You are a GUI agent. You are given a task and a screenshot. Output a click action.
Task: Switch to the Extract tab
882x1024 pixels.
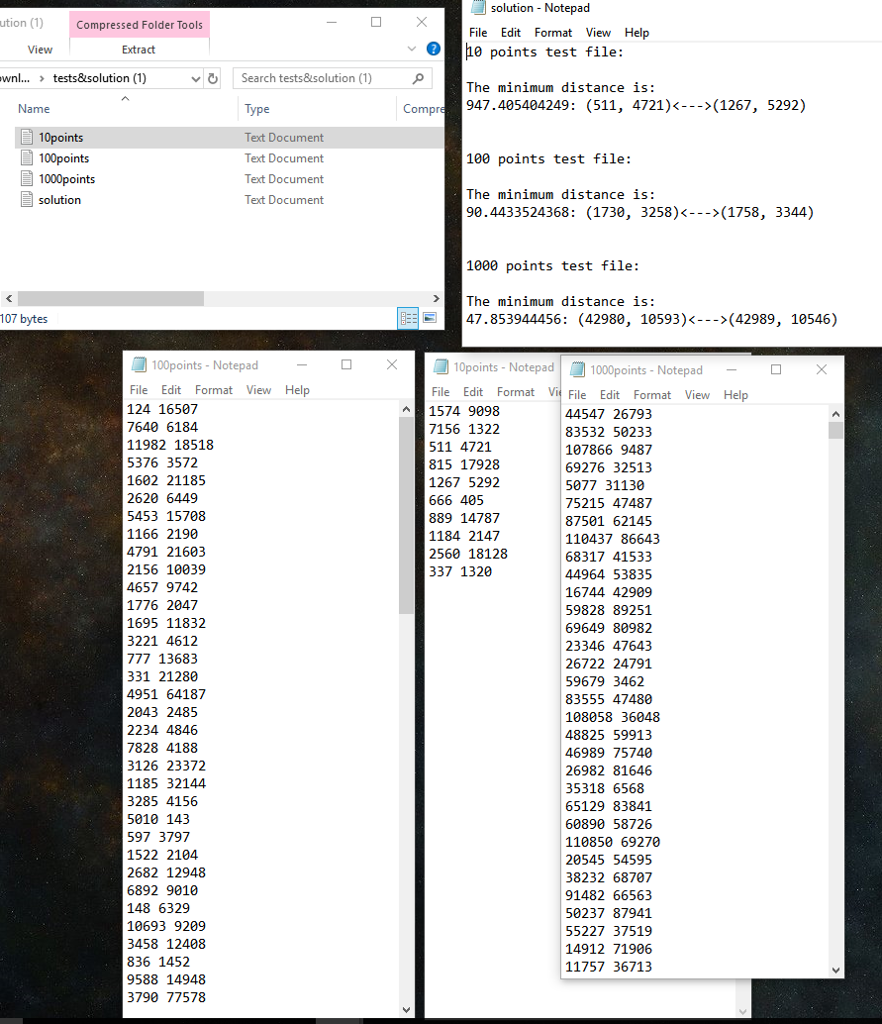pyautogui.click(x=138, y=49)
